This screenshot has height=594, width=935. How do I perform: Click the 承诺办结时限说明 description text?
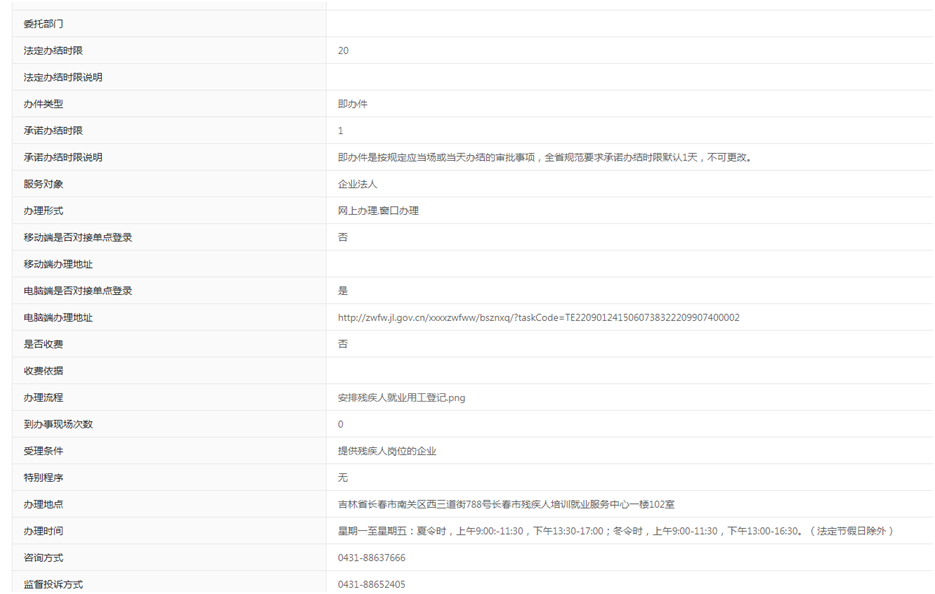(x=544, y=158)
